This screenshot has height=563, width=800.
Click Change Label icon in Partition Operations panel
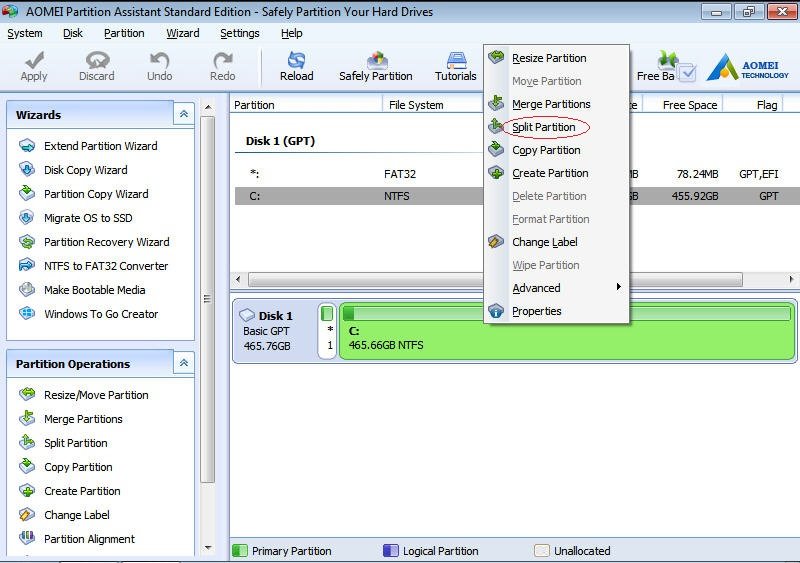click(x=27, y=515)
